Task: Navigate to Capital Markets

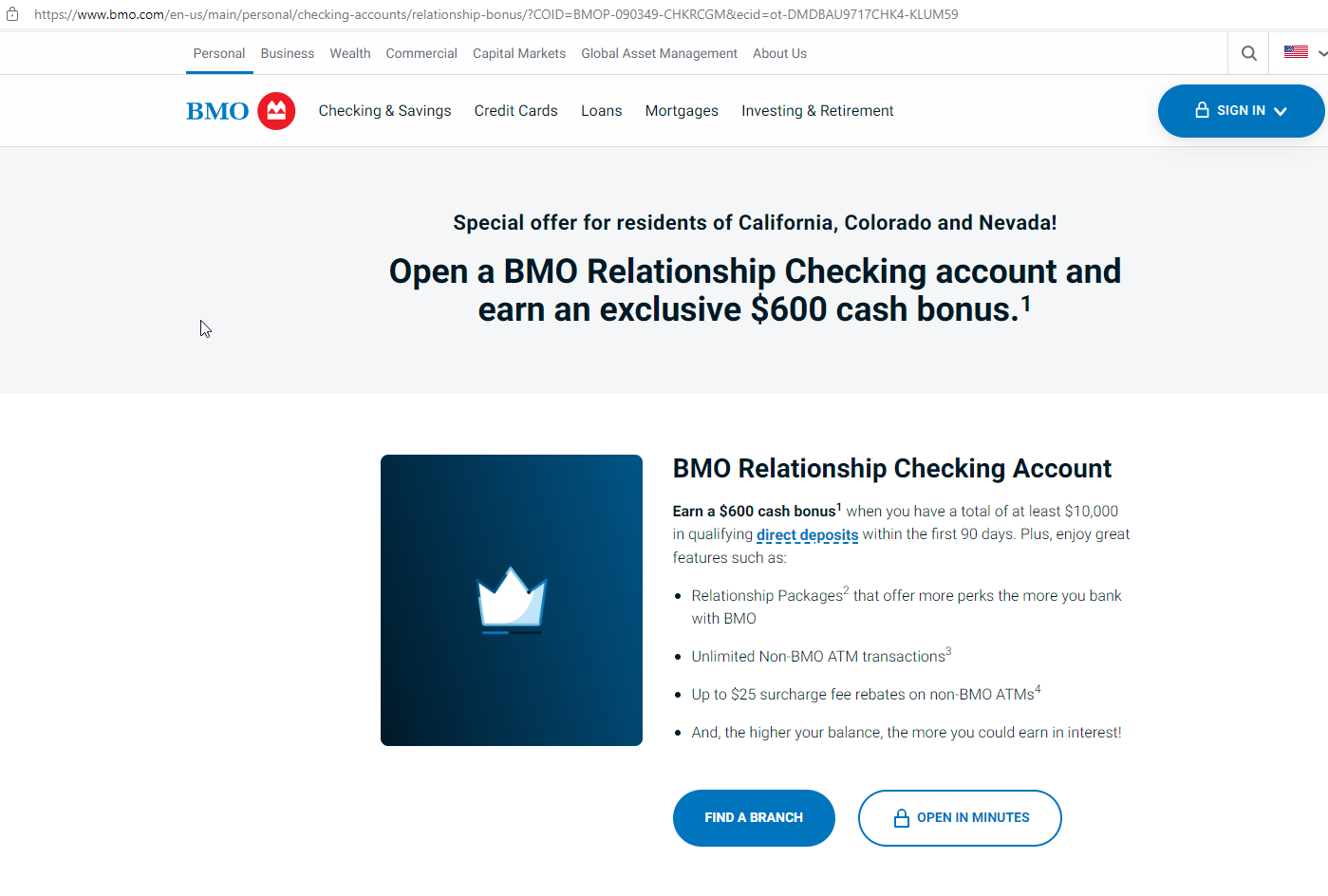Action: [x=518, y=53]
